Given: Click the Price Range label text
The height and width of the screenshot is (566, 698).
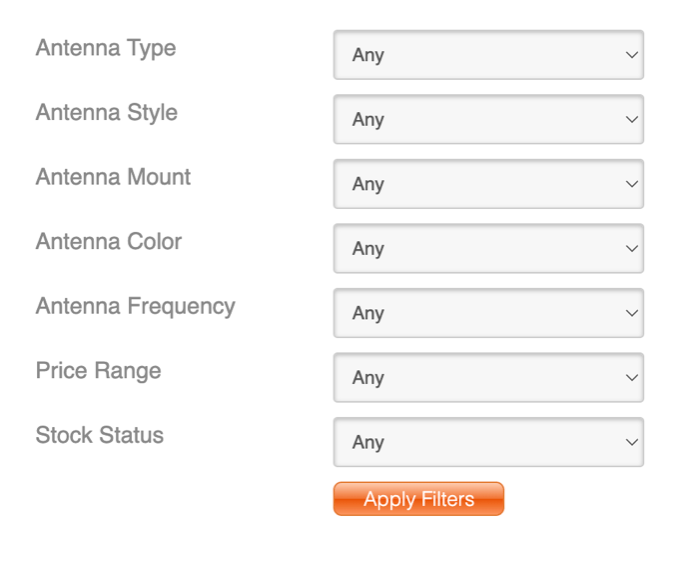Looking at the screenshot, I should [98, 371].
